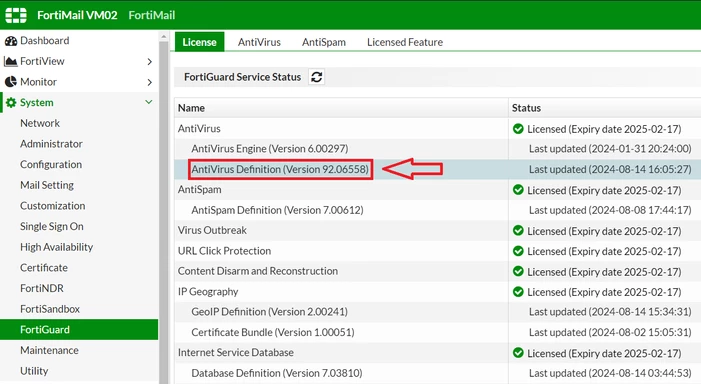Click Last updated 2024-08-08 17:44:17 cell
This screenshot has width=701, height=384.
pyautogui.click(x=610, y=210)
